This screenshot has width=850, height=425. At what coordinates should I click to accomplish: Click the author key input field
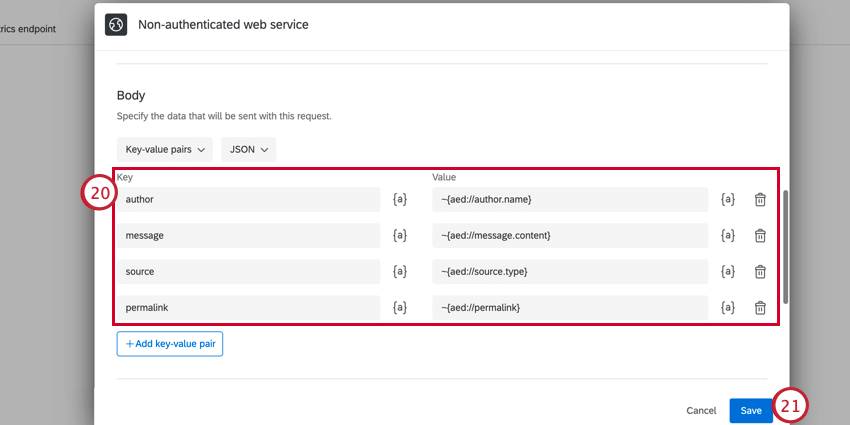248,199
